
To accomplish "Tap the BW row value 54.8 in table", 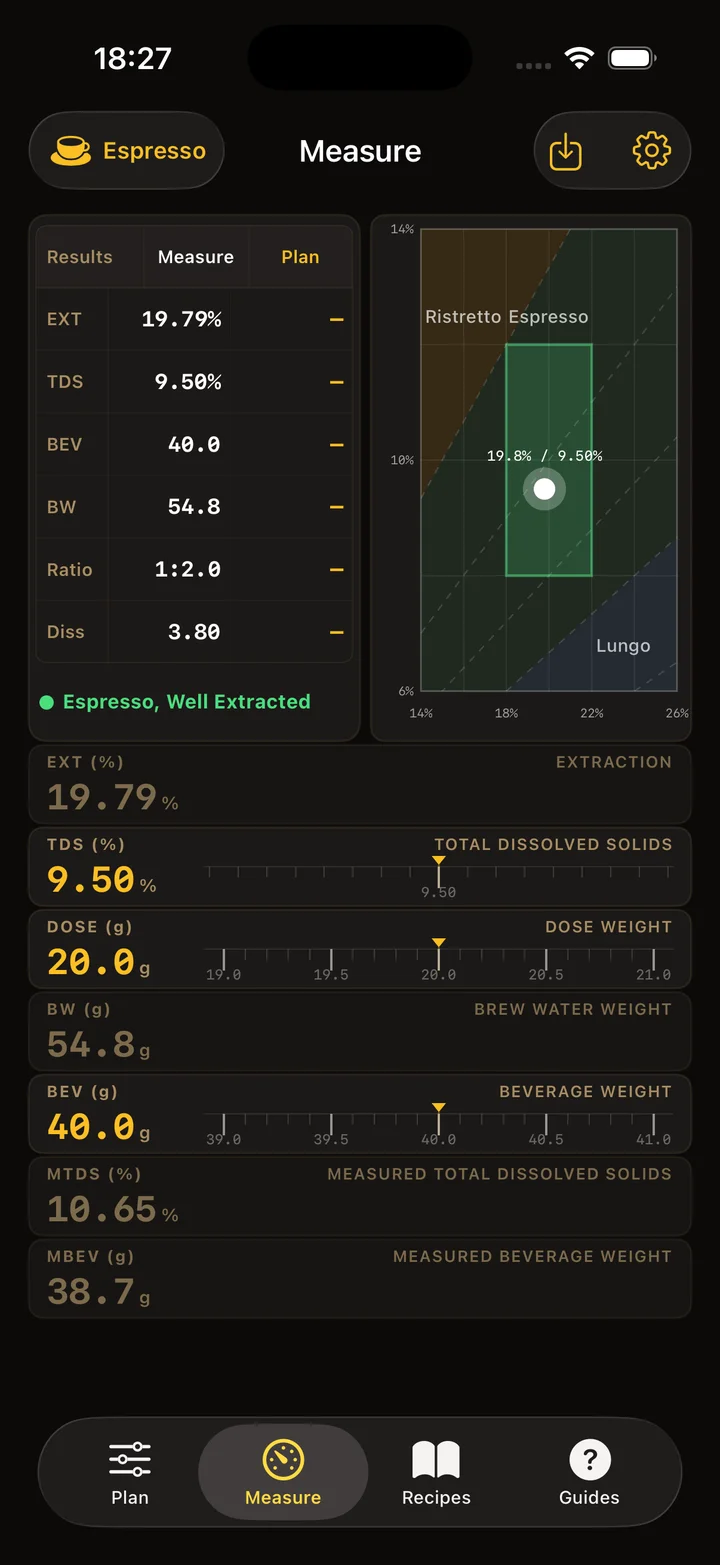I will (x=194, y=507).
